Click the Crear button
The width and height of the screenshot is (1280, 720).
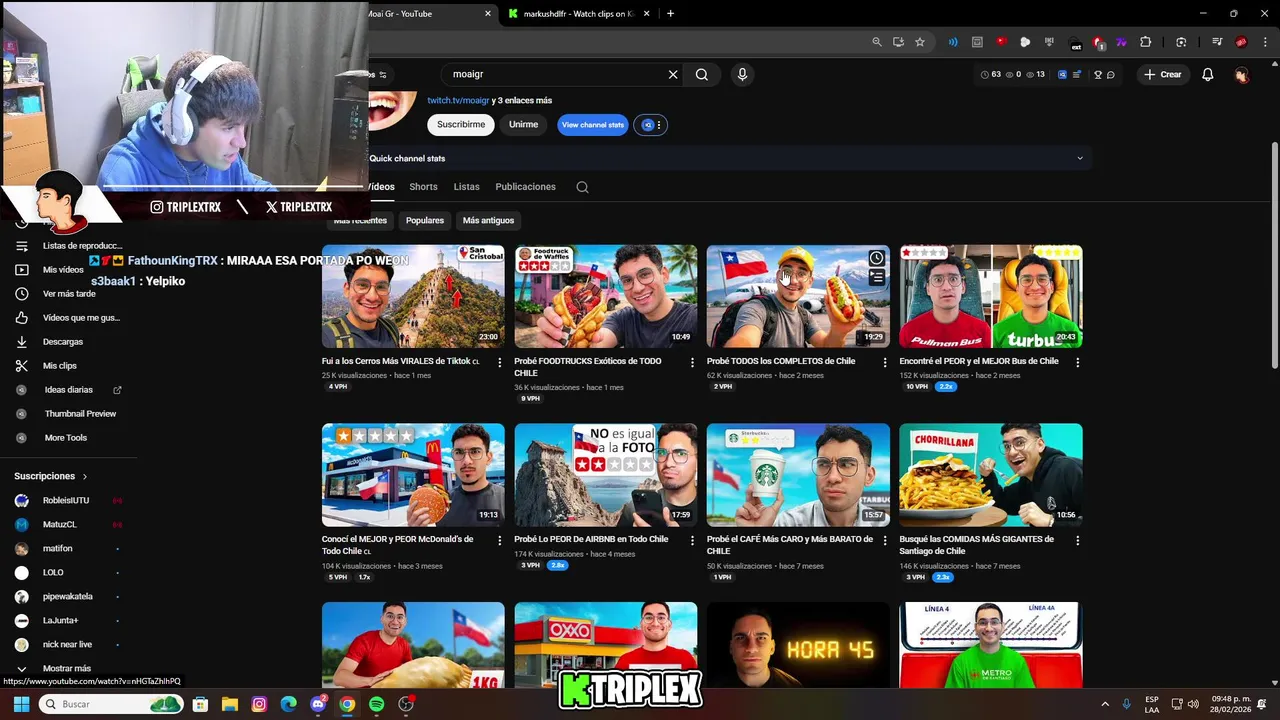pyautogui.click(x=1163, y=75)
